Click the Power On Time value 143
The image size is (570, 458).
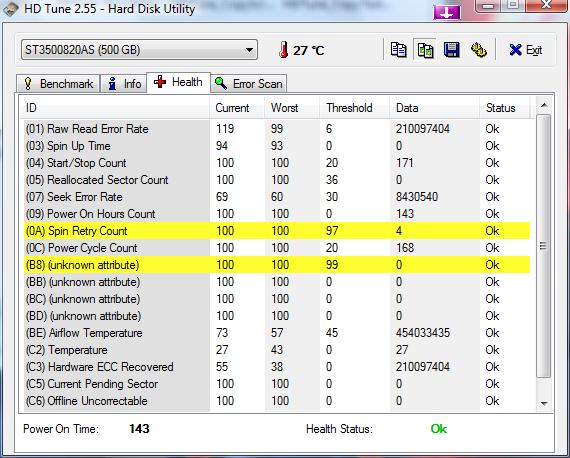(x=139, y=429)
